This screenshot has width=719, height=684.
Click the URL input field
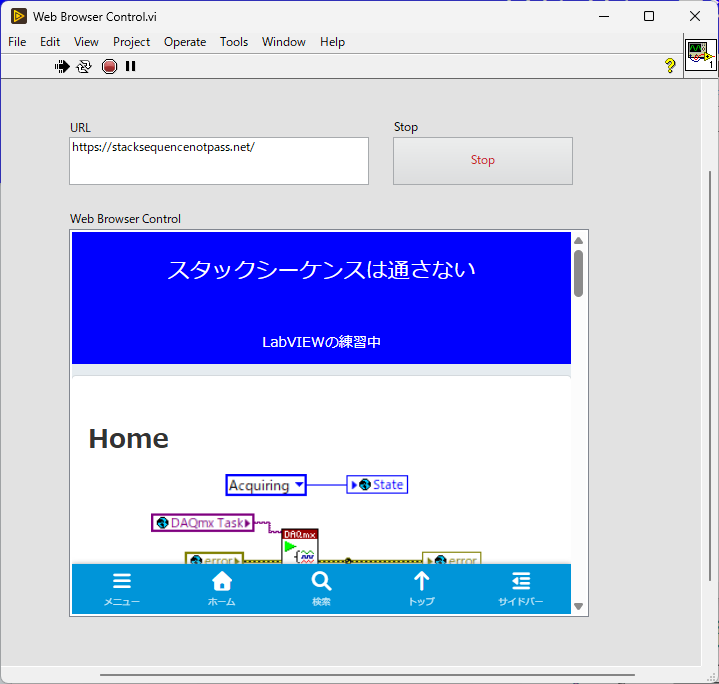click(219, 161)
